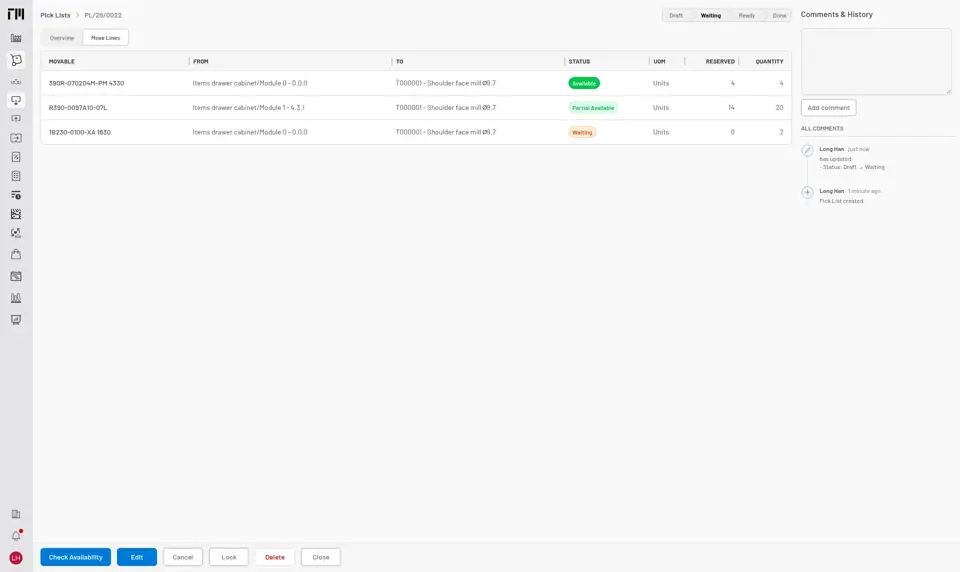
Task: Click the TO column header
Action: click(x=399, y=61)
